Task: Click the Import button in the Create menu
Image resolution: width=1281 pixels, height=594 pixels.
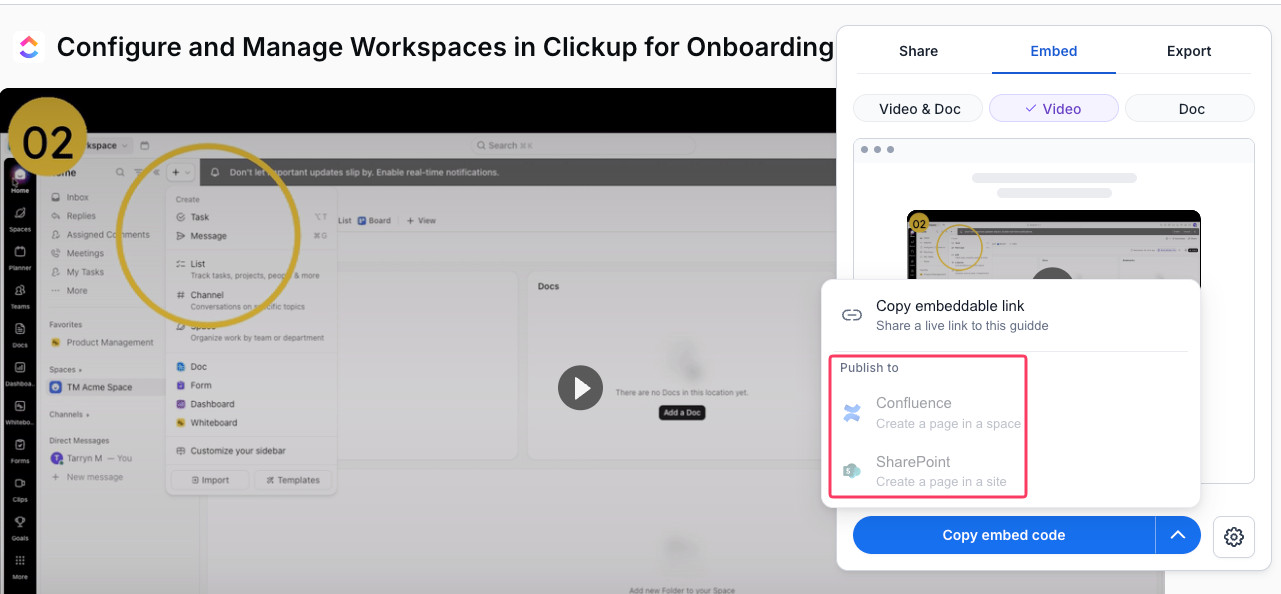Action: pos(210,480)
